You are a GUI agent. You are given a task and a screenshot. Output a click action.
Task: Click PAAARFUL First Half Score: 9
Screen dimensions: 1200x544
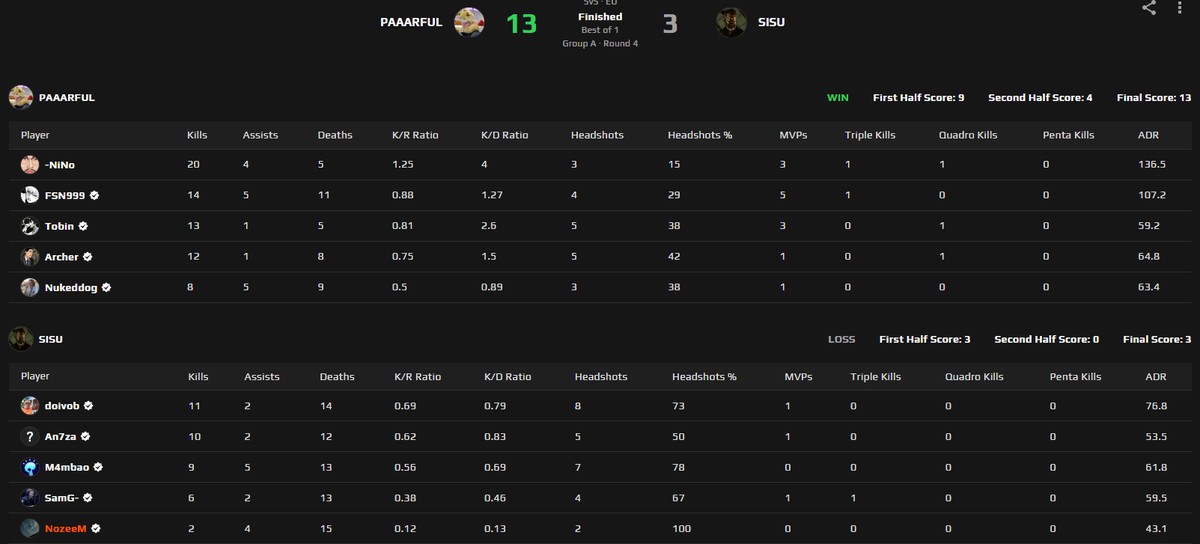point(918,98)
